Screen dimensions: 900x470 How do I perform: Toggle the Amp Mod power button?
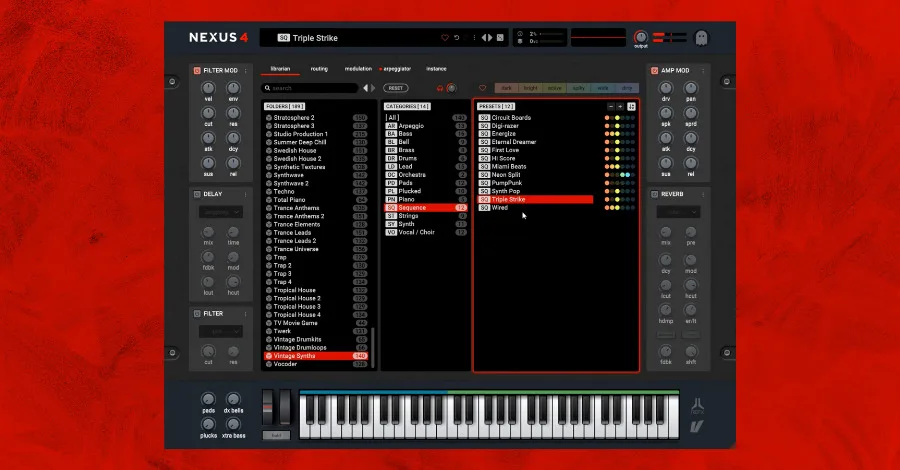pyautogui.click(x=654, y=71)
